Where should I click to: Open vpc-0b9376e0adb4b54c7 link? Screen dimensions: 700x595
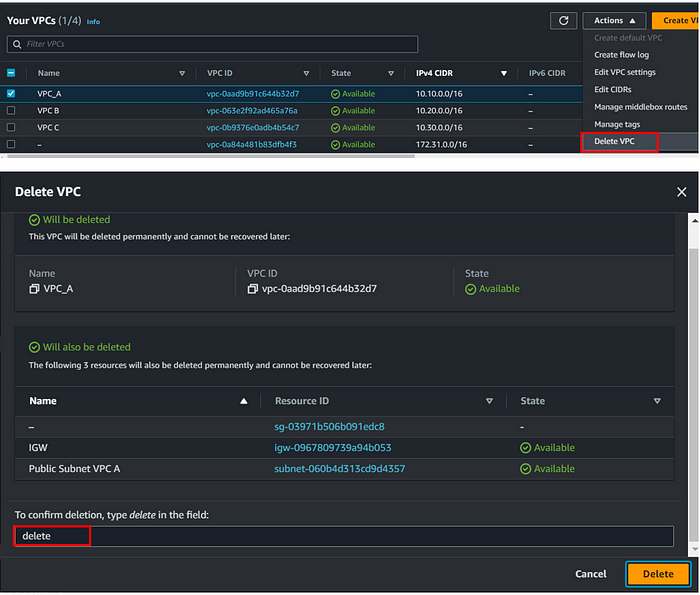(253, 128)
